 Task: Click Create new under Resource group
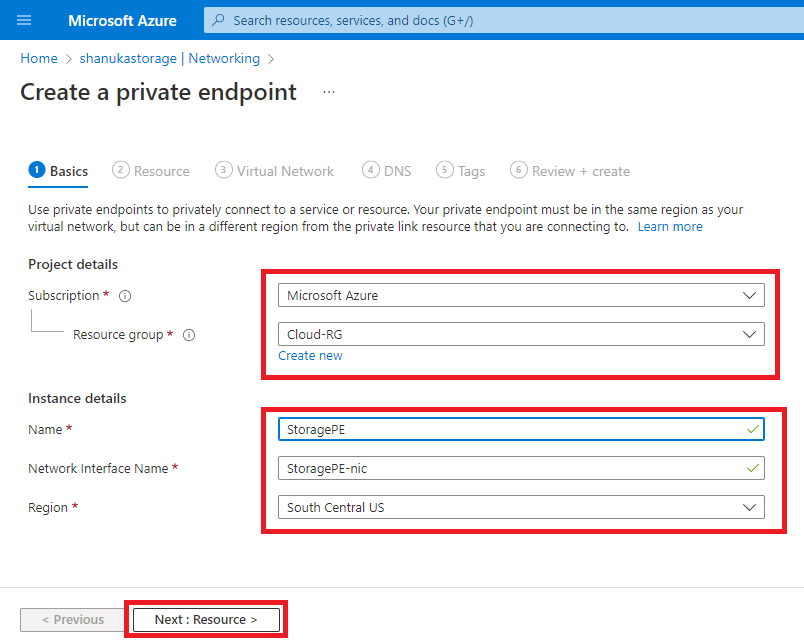310,355
